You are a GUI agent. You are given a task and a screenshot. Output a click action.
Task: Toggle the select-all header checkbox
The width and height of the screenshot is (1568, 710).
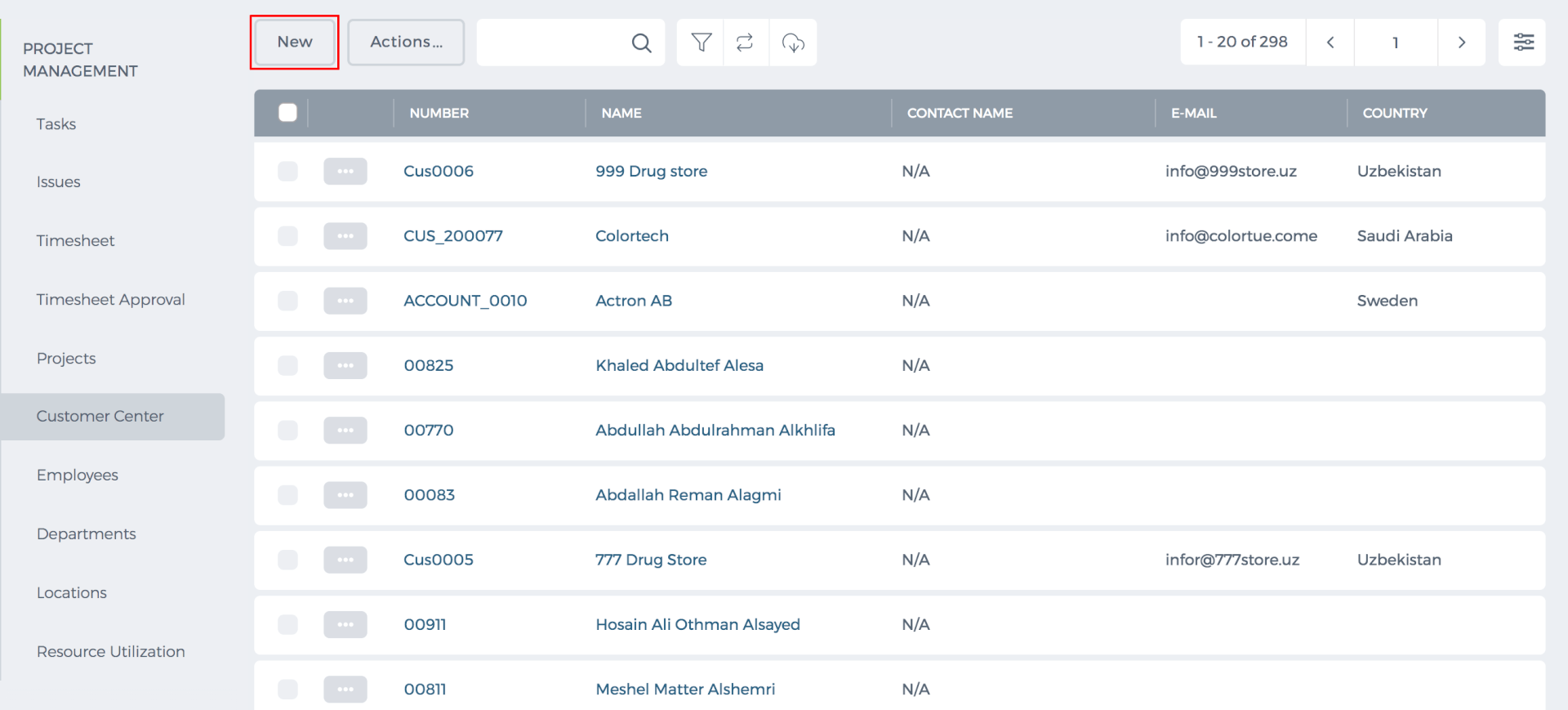287,113
